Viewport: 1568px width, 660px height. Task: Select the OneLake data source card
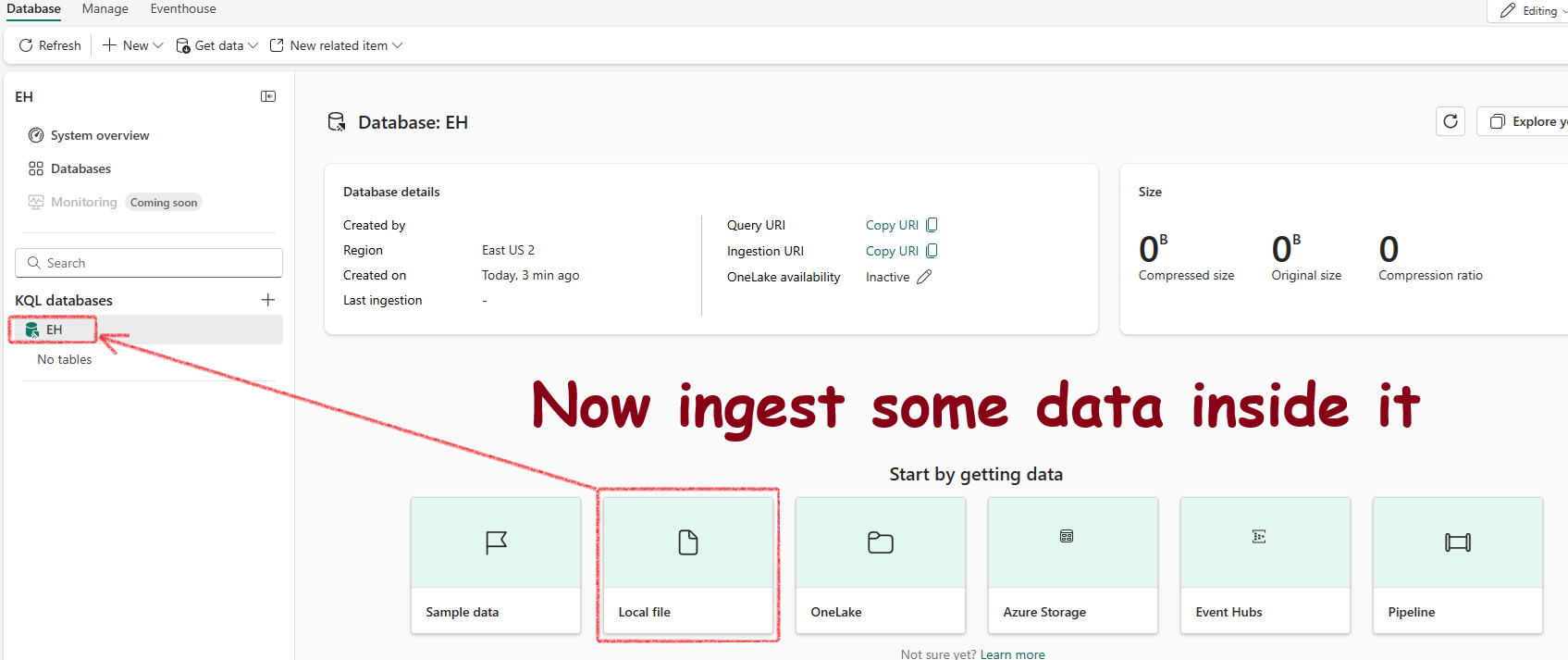pos(881,566)
